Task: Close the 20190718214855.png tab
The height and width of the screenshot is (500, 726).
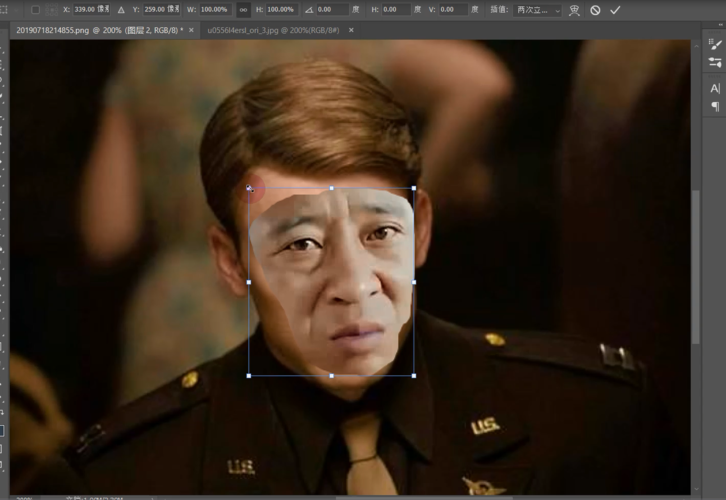Action: [x=191, y=30]
